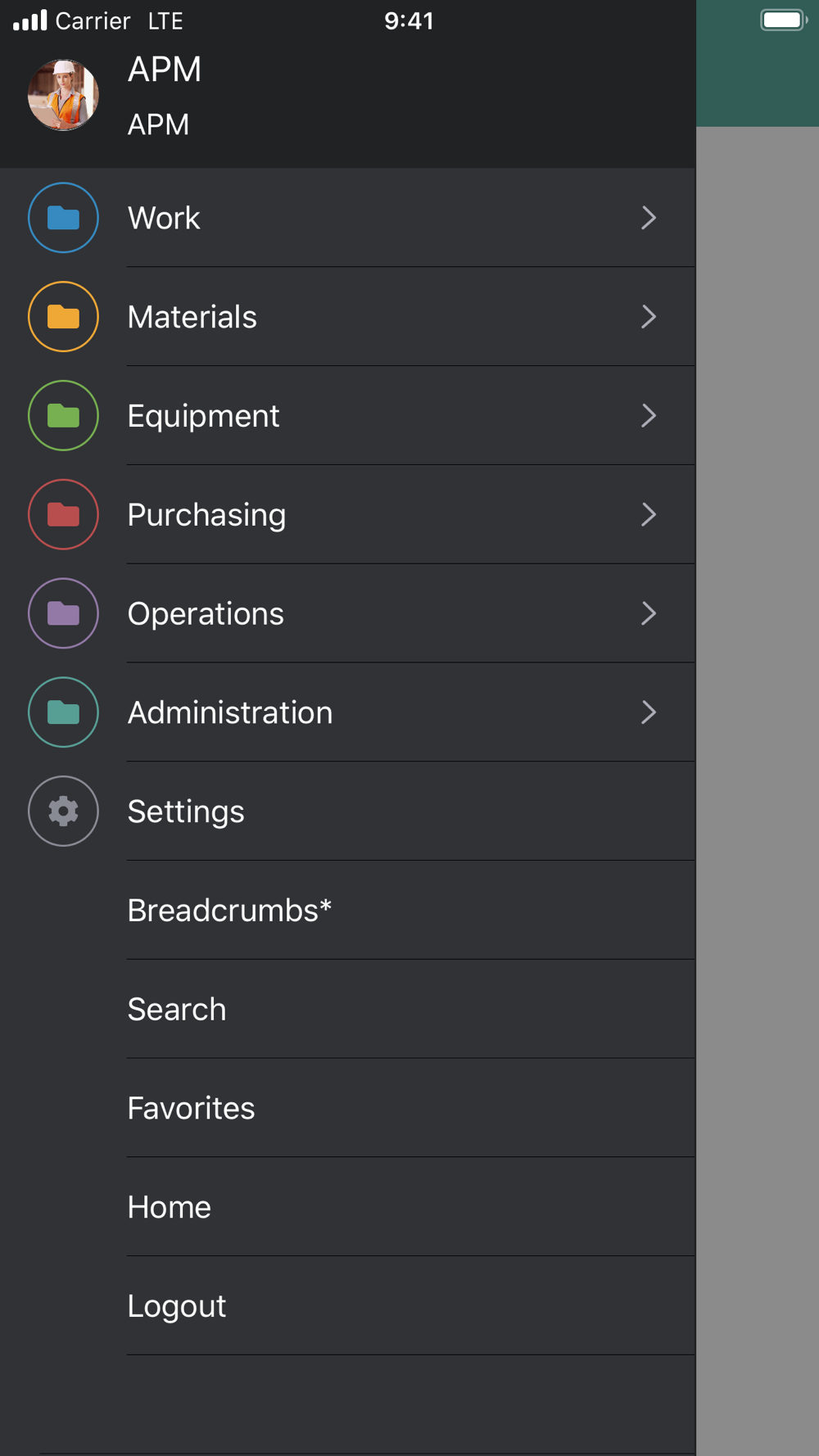Expand the Administration chevron arrow

coord(649,712)
